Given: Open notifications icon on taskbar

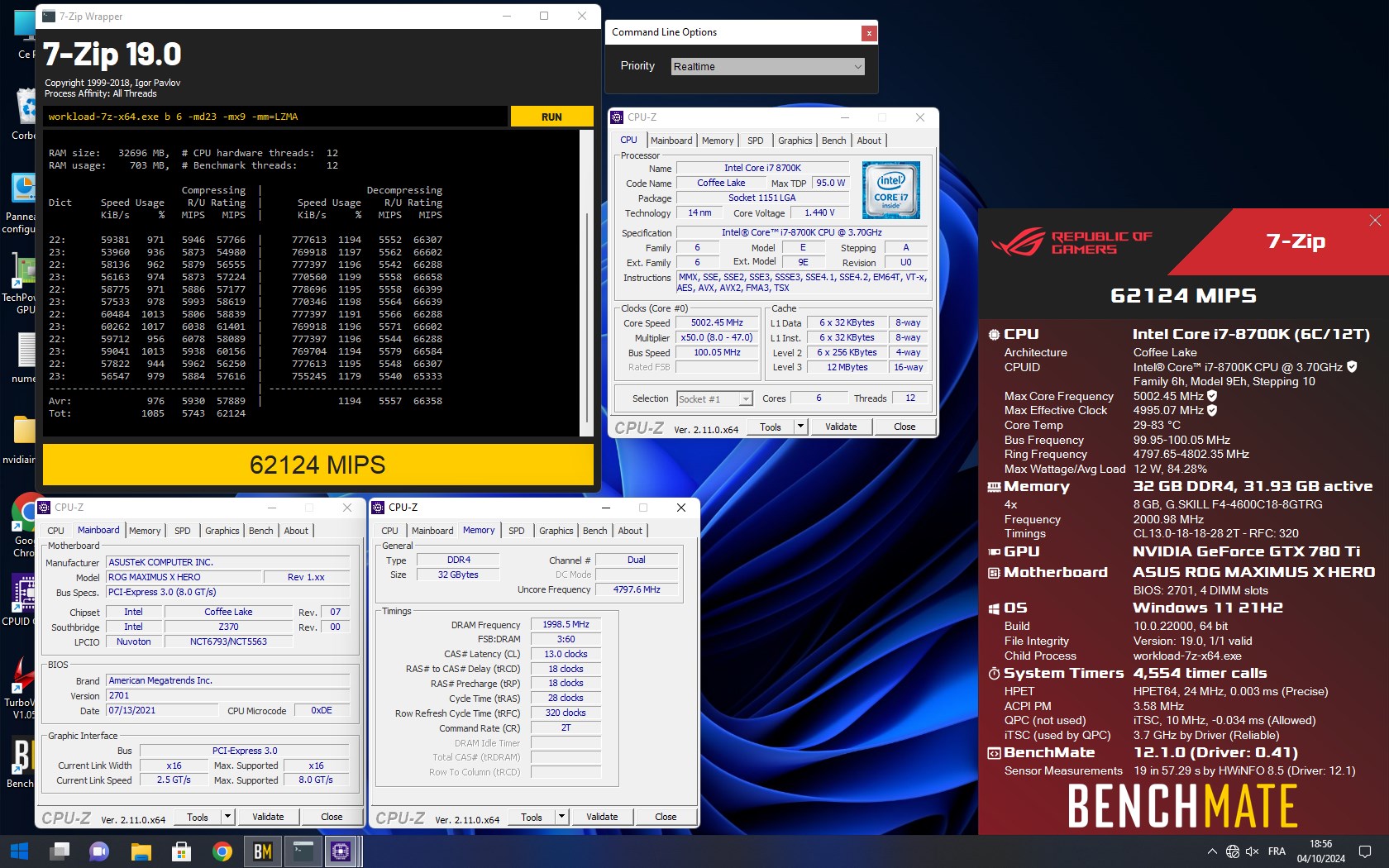Looking at the screenshot, I should tap(1365, 851).
